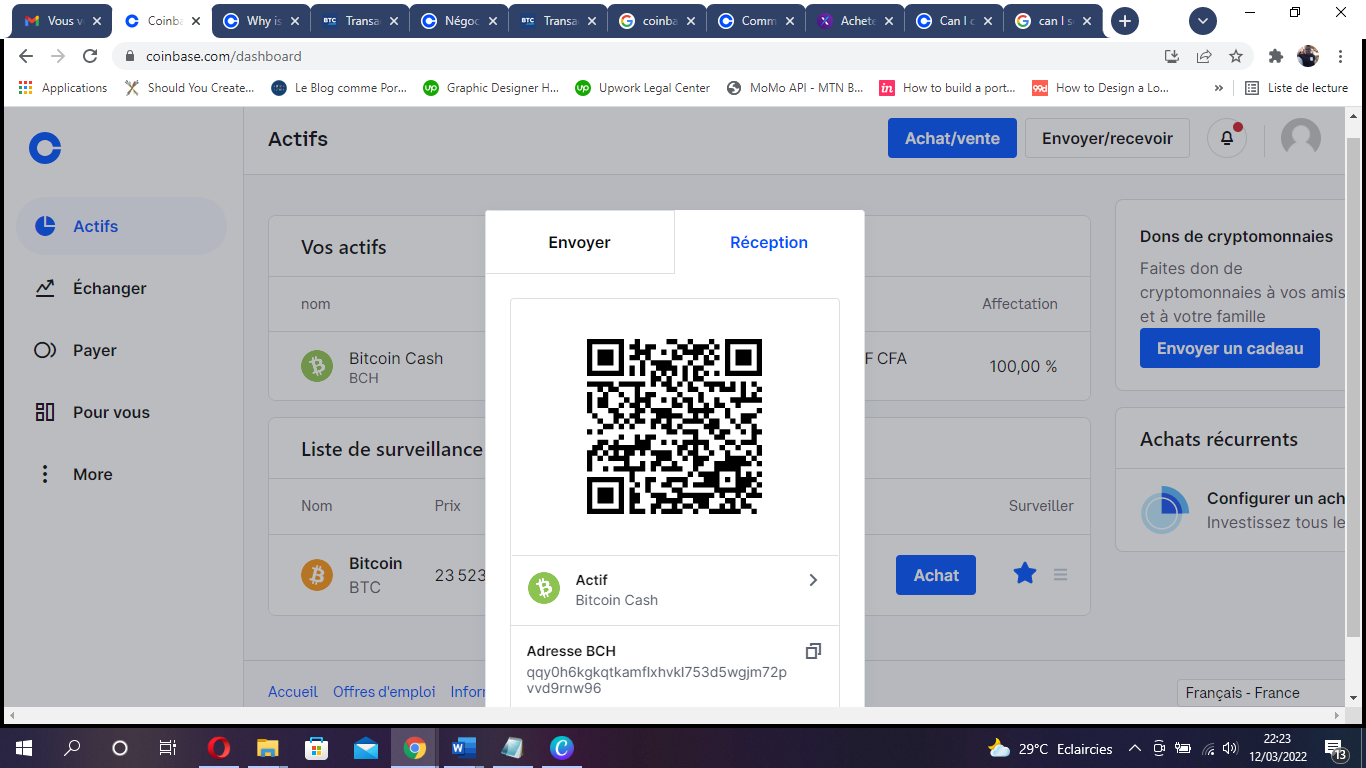Click the orange Bitcoin coin icon in the watchlist
The width and height of the screenshot is (1366, 768).
pos(317,575)
